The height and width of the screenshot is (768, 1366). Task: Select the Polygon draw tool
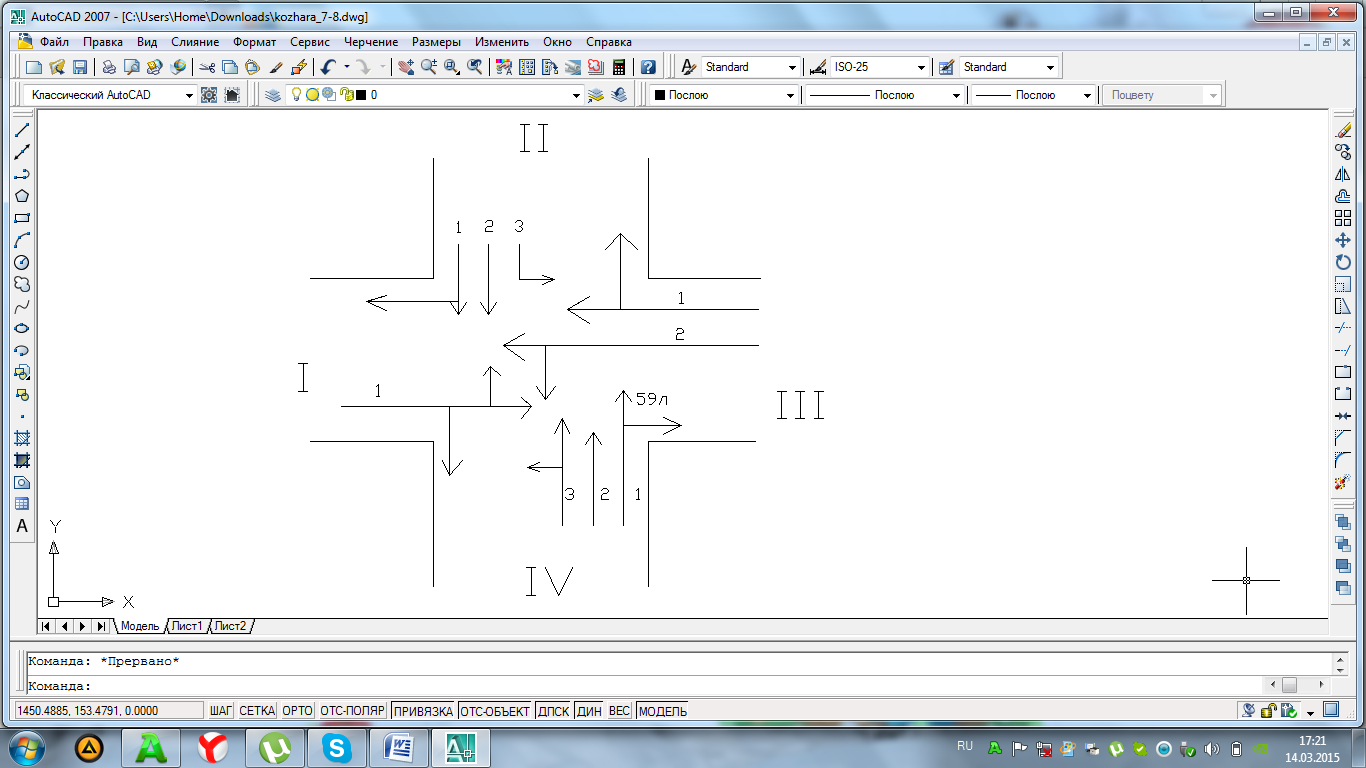pyautogui.click(x=22, y=196)
